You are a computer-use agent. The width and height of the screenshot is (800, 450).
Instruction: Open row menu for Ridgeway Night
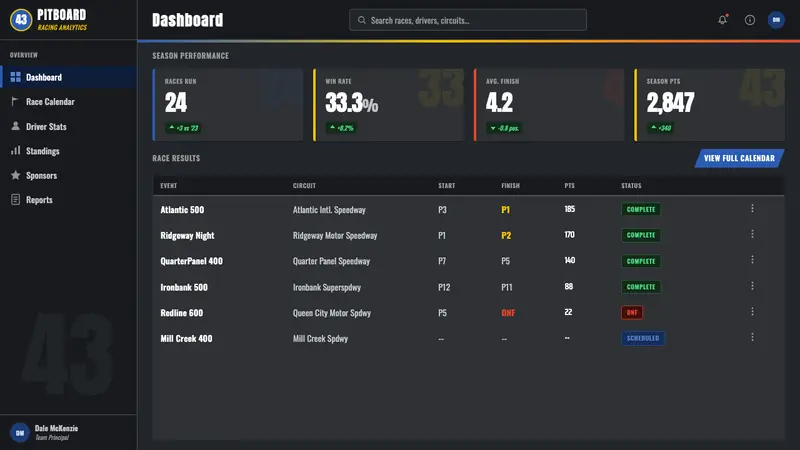point(752,234)
